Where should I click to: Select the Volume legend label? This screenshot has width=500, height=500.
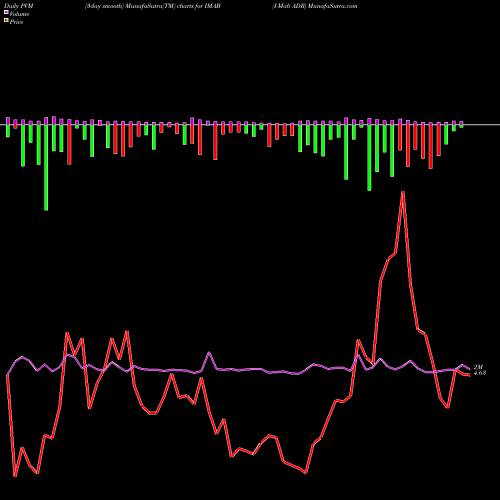(x=19, y=14)
